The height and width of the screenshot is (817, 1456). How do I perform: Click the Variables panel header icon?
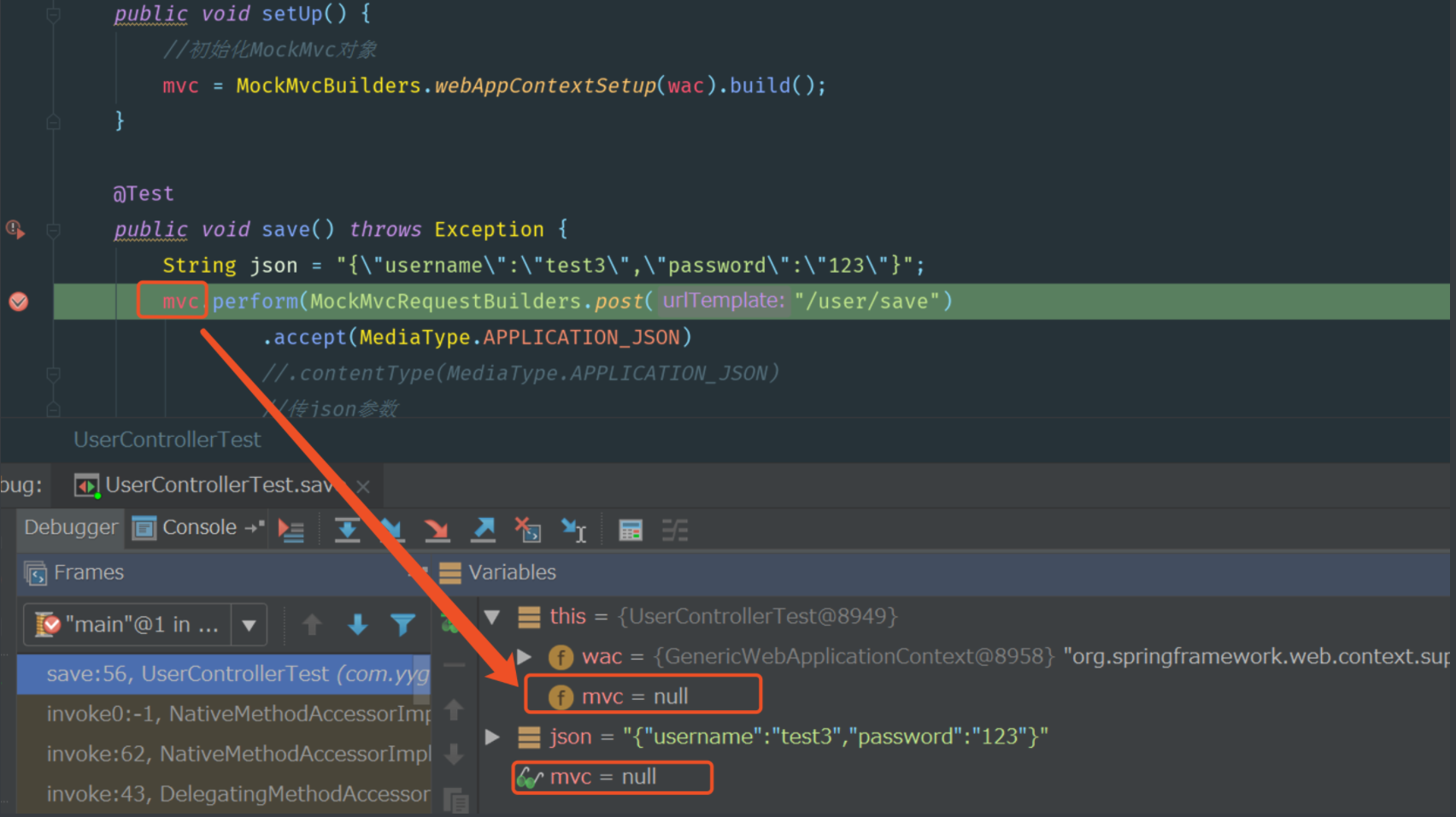coord(450,573)
